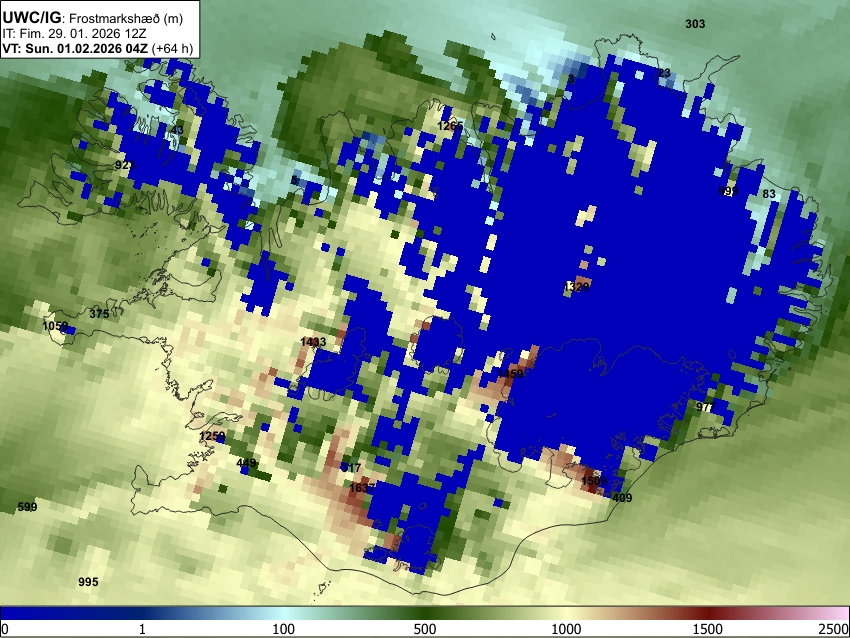Click the 999 value near the east coast
This screenshot has height=638, width=850.
pyautogui.click(x=727, y=191)
